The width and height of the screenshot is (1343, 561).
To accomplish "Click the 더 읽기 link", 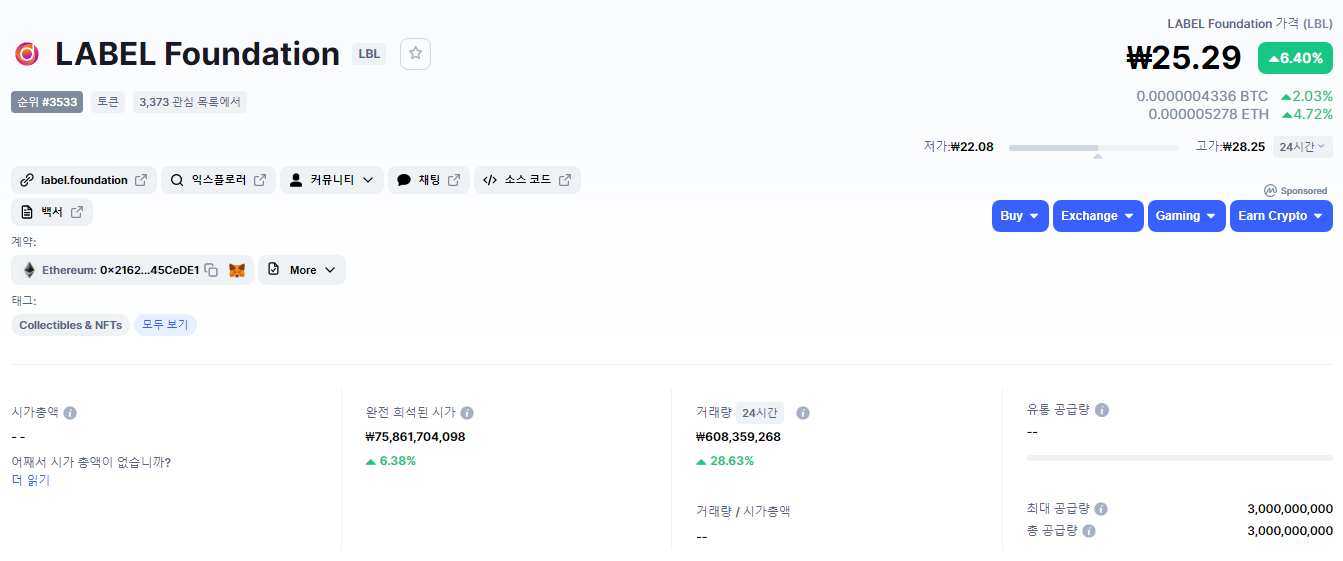I will (30, 480).
